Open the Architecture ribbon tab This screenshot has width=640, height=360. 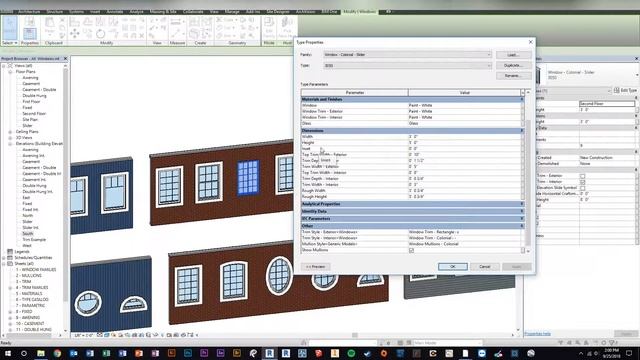29,11
